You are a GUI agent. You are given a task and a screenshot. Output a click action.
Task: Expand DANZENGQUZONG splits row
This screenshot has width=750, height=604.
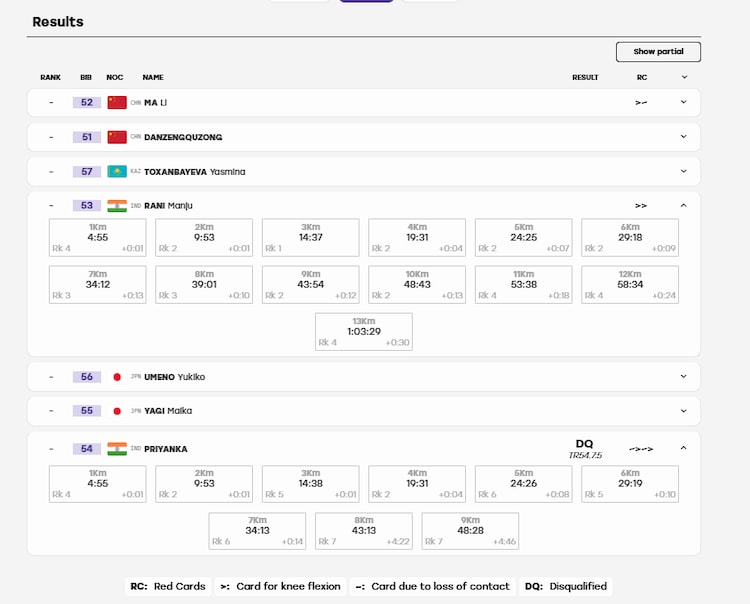684,137
